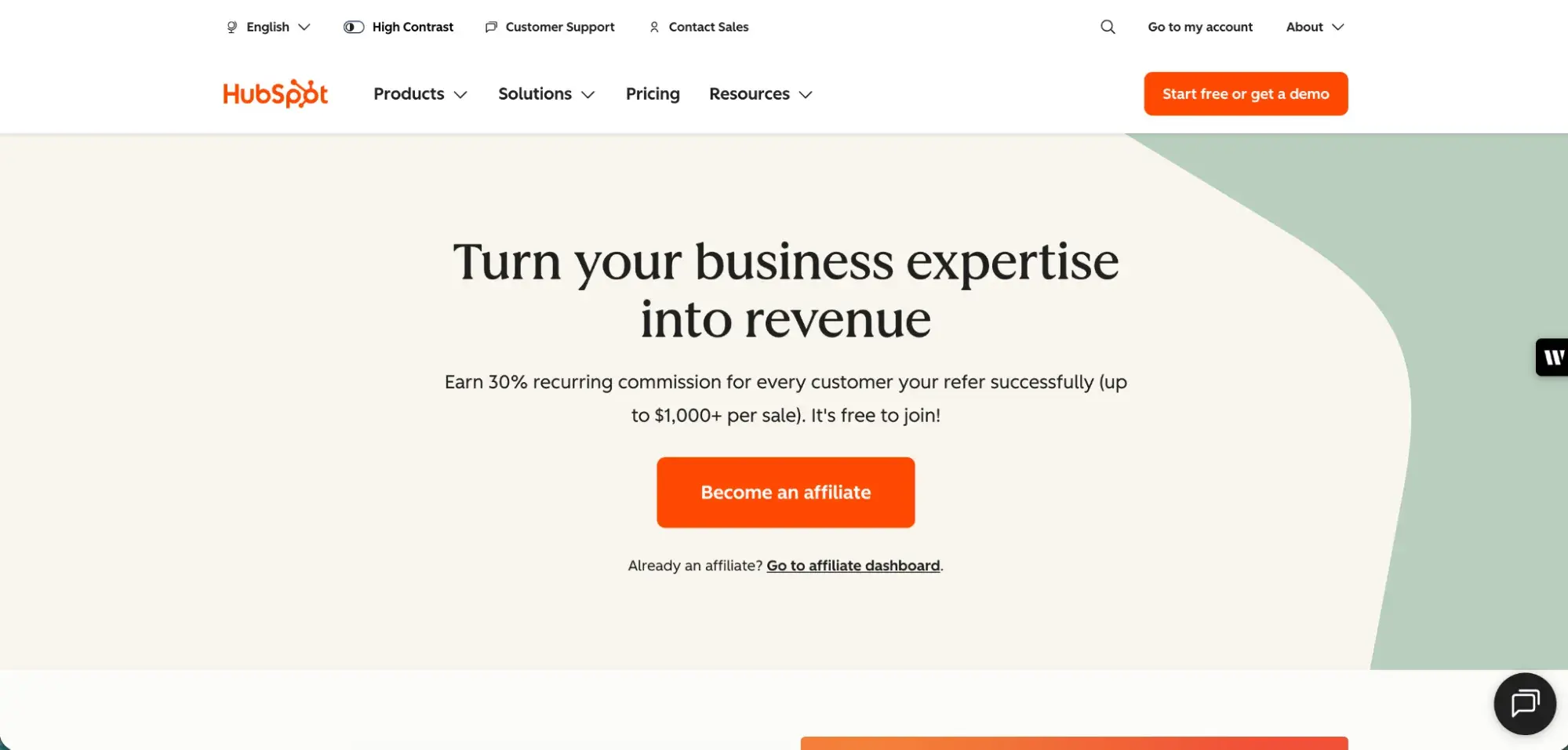Screen dimensions: 1568x750
Task: Click the black W widget on right edge
Action: pos(1553,357)
